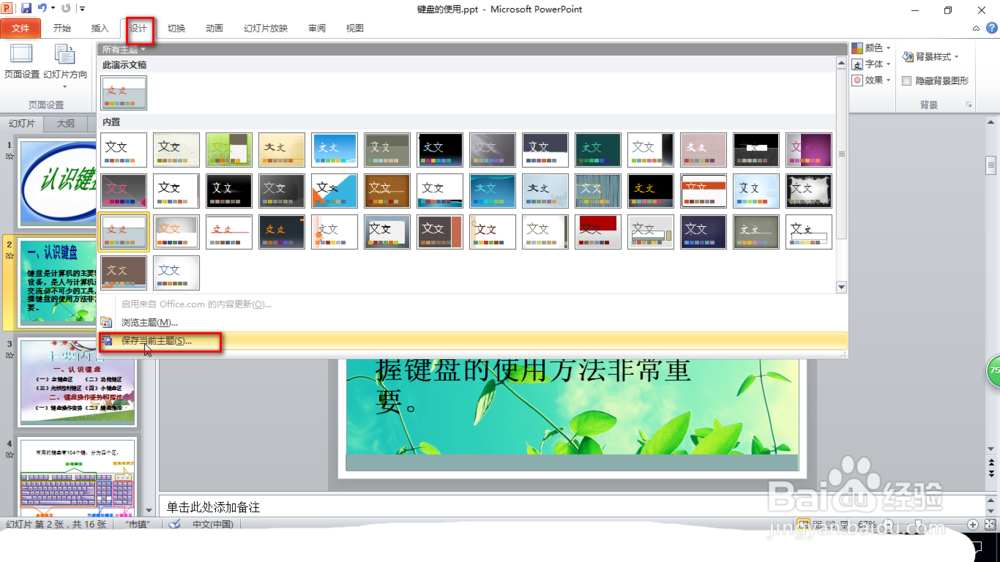
Task: Click the spell check icon in status bar
Action: 174,524
